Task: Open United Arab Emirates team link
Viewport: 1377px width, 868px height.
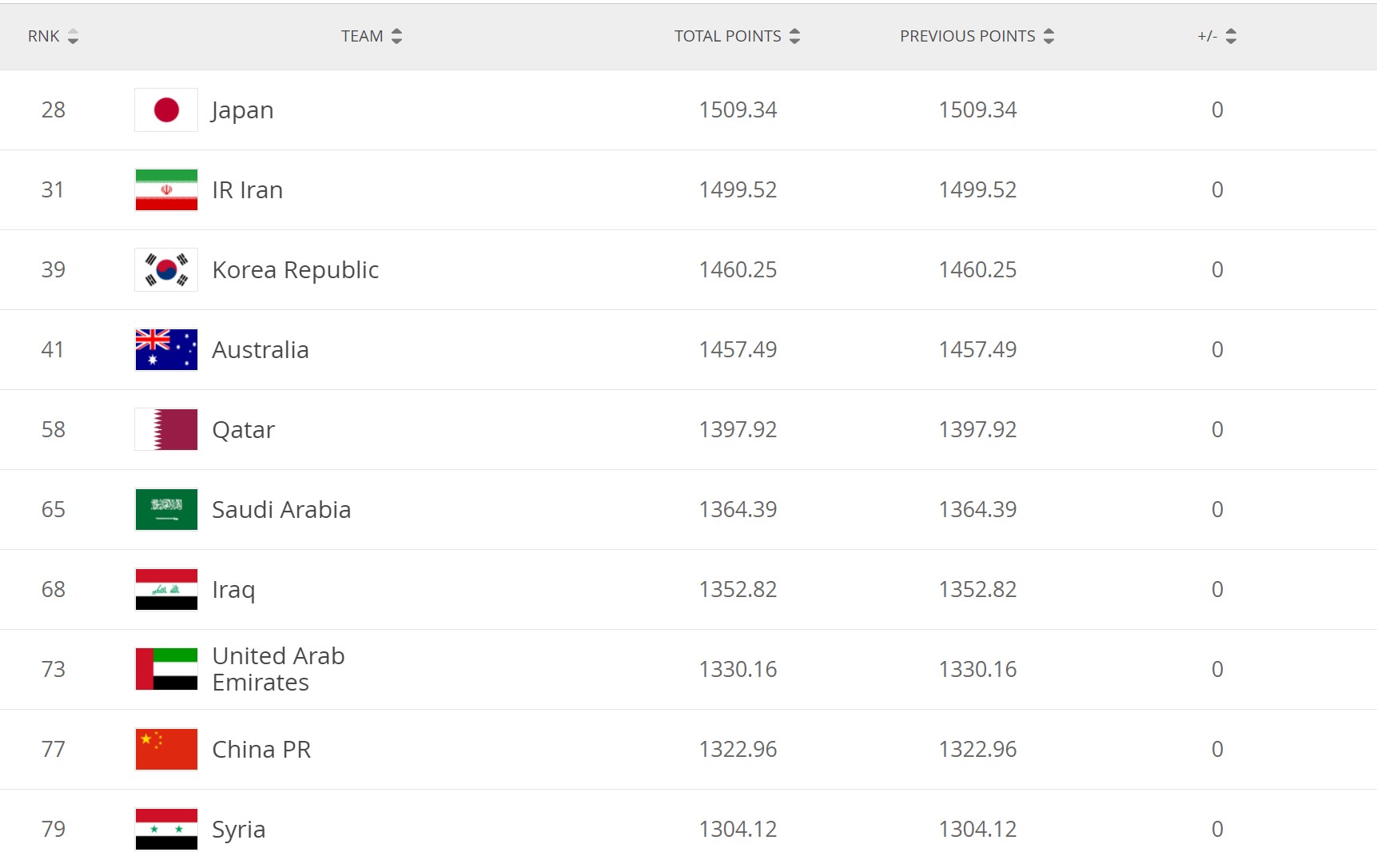Action: coord(278,669)
